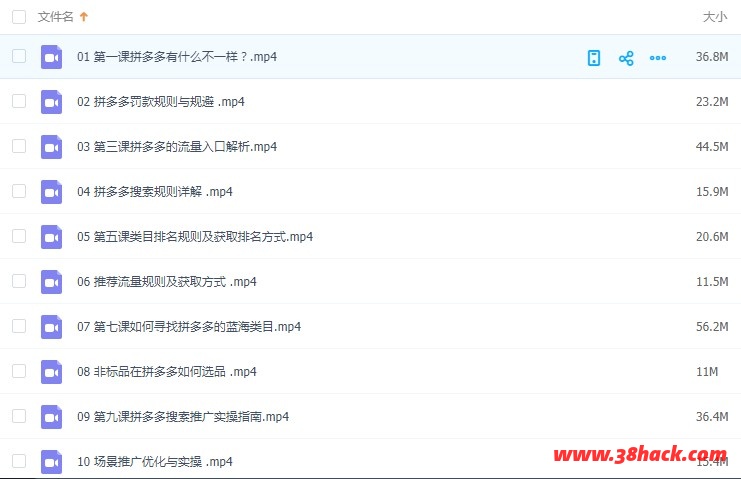The image size is (741, 479).
Task: Sort by the 文件名 column header
Action: point(56,17)
